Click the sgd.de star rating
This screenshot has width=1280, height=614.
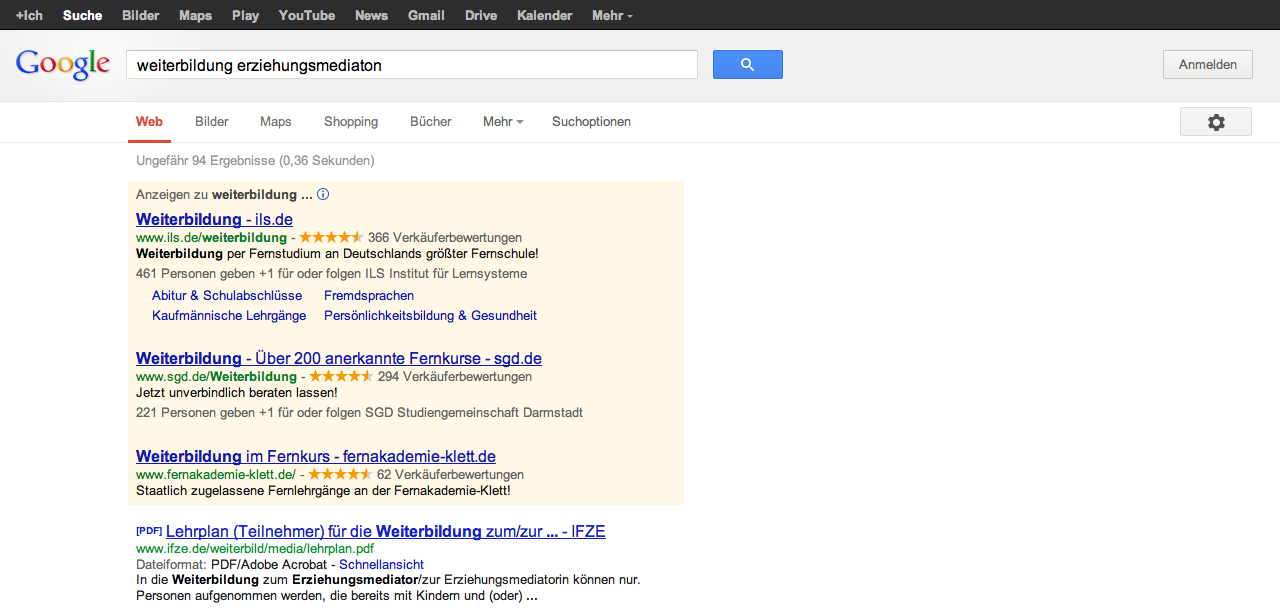341,377
